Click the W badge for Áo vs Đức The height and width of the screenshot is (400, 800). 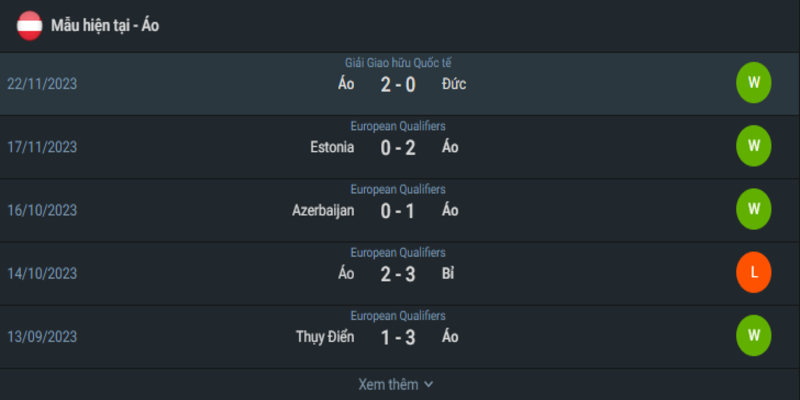click(x=754, y=83)
